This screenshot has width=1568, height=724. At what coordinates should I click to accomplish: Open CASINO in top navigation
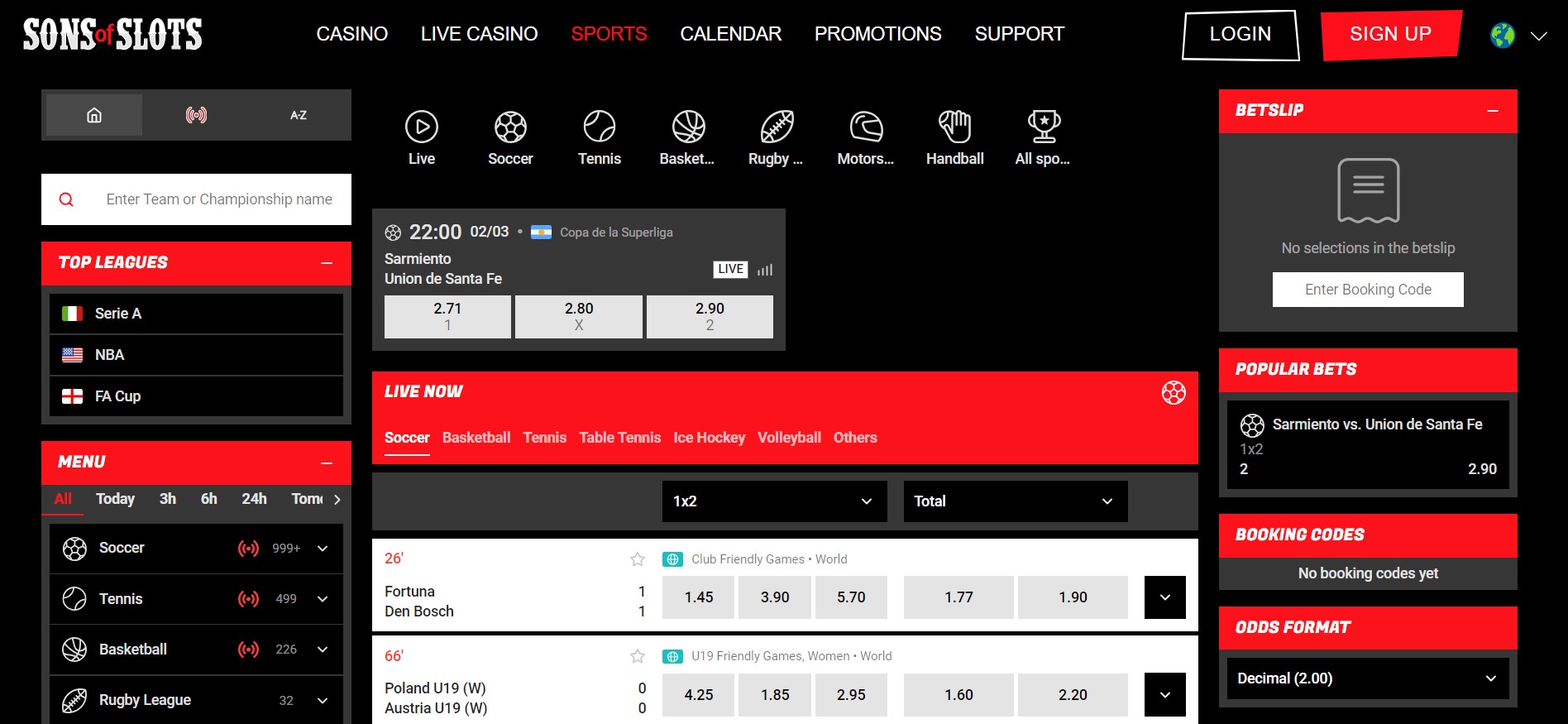pyautogui.click(x=352, y=34)
